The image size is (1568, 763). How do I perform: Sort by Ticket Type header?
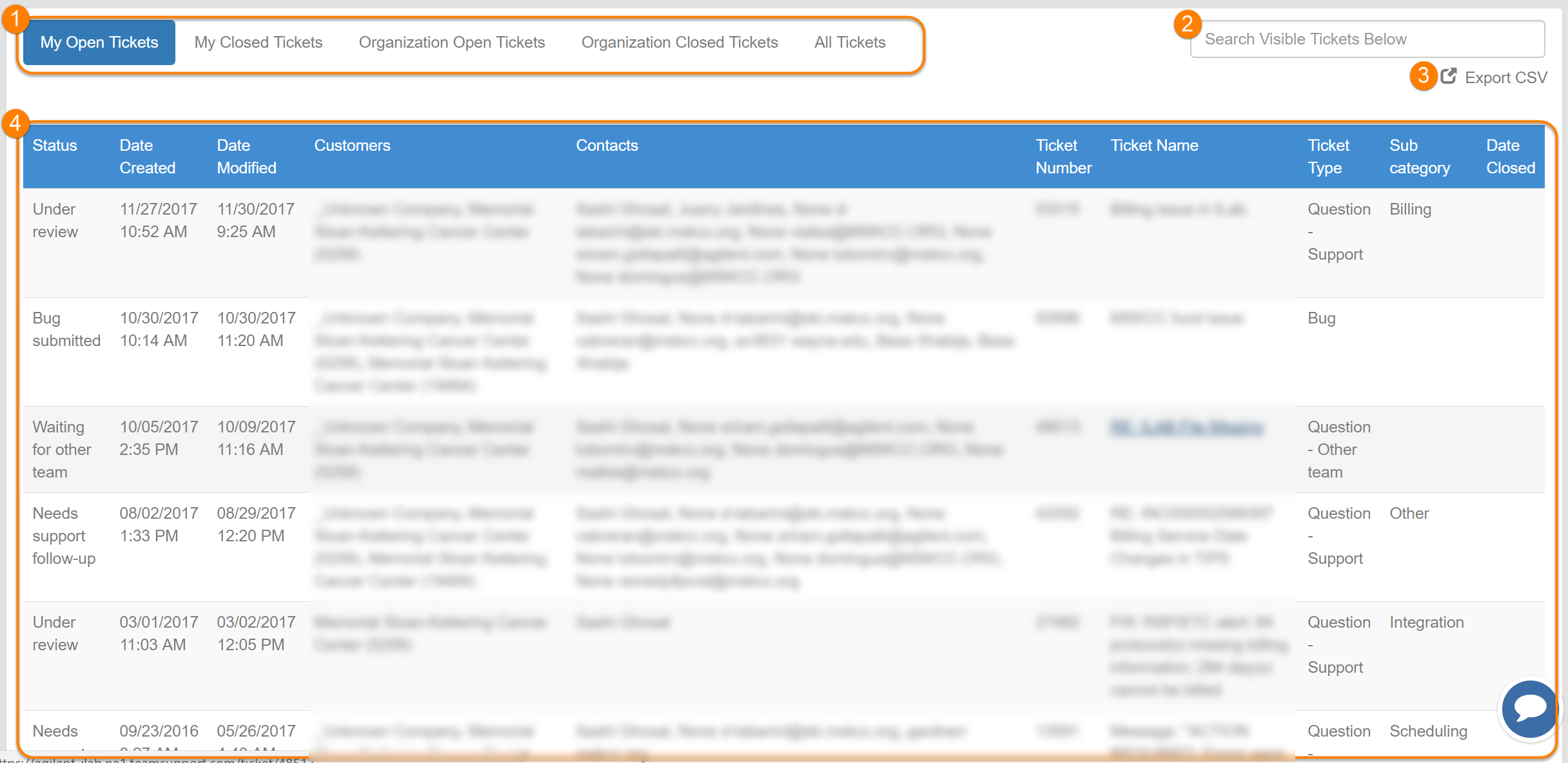[1328, 157]
